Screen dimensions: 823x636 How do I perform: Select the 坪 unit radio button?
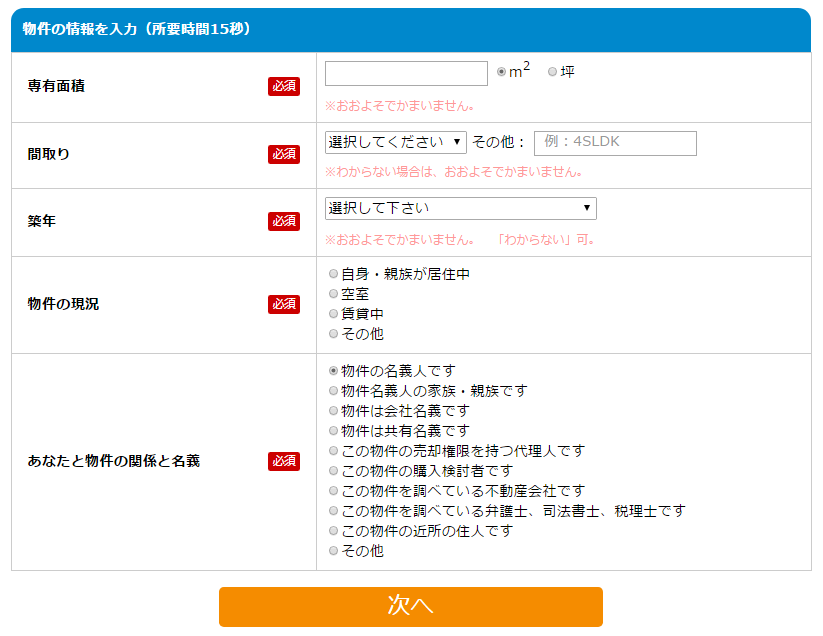point(552,73)
